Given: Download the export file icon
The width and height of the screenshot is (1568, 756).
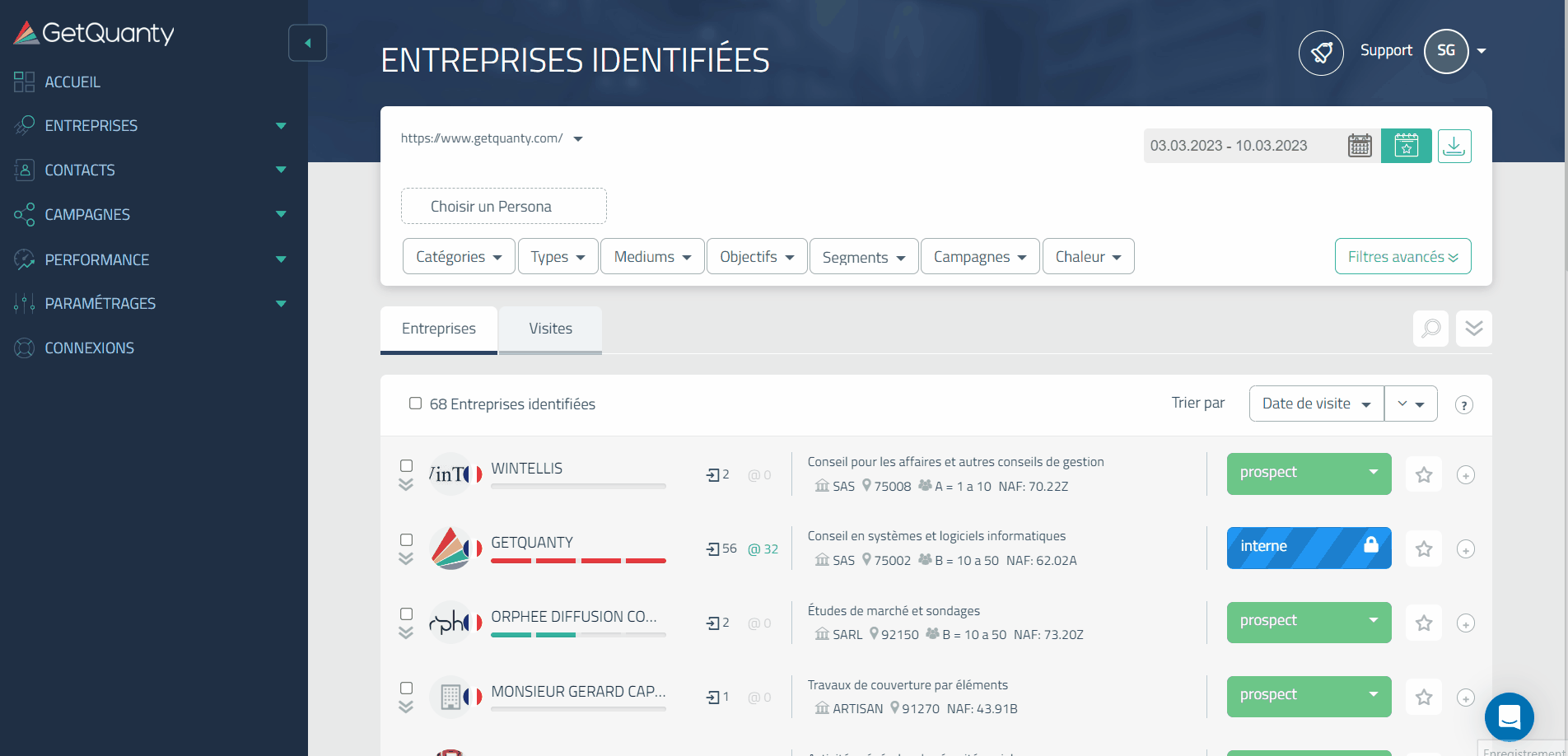Looking at the screenshot, I should coord(1454,146).
